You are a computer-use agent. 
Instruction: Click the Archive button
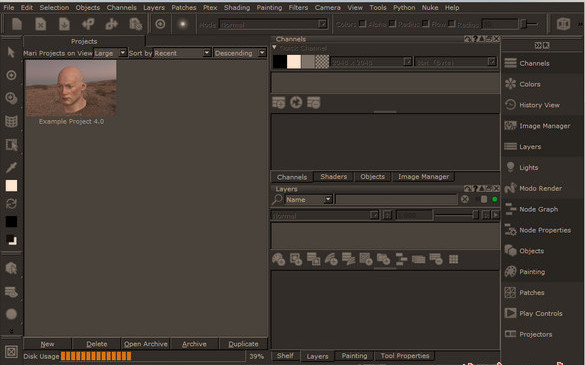click(194, 344)
